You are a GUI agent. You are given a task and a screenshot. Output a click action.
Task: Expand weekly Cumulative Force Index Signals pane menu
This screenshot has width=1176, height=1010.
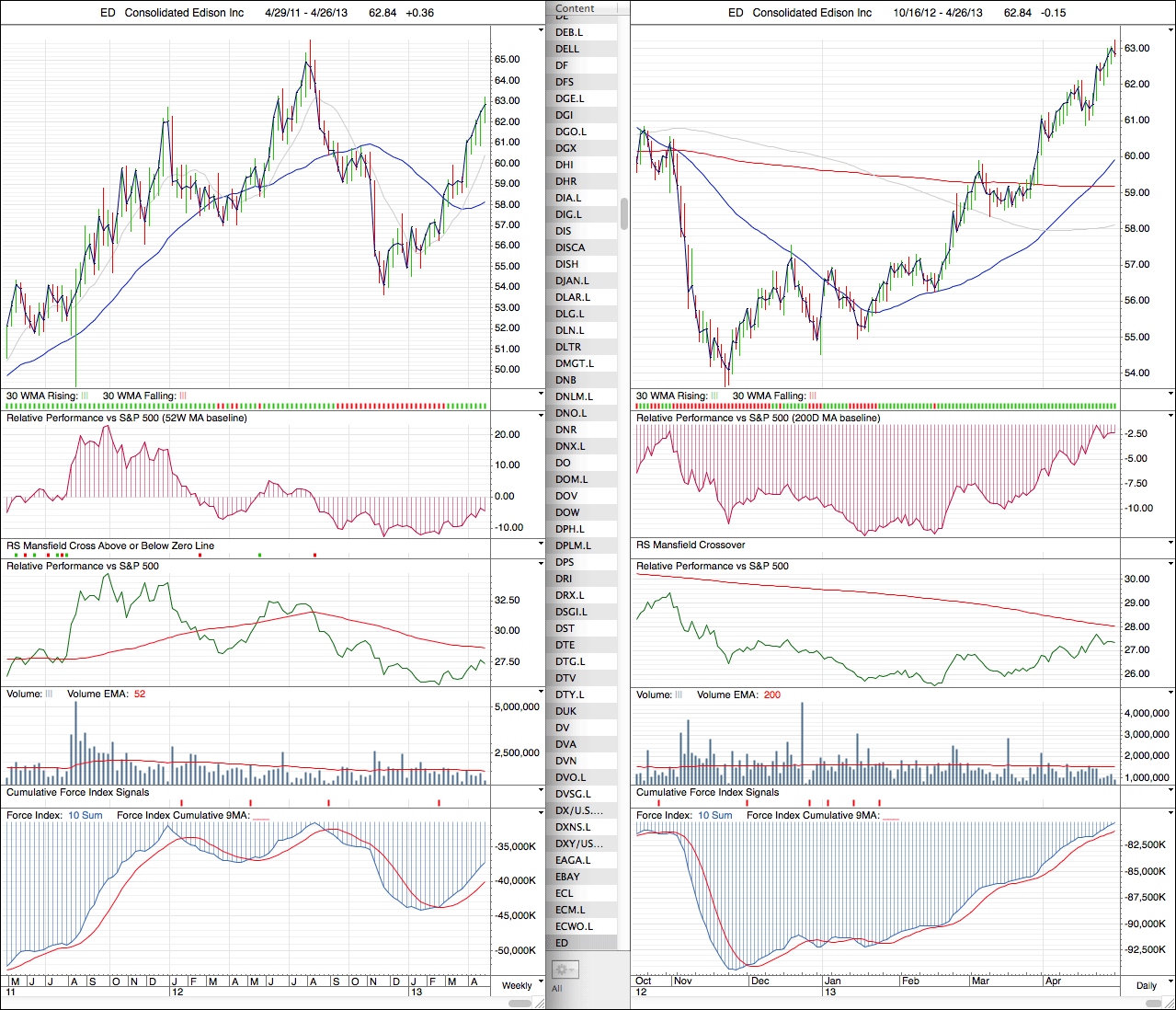click(x=541, y=791)
